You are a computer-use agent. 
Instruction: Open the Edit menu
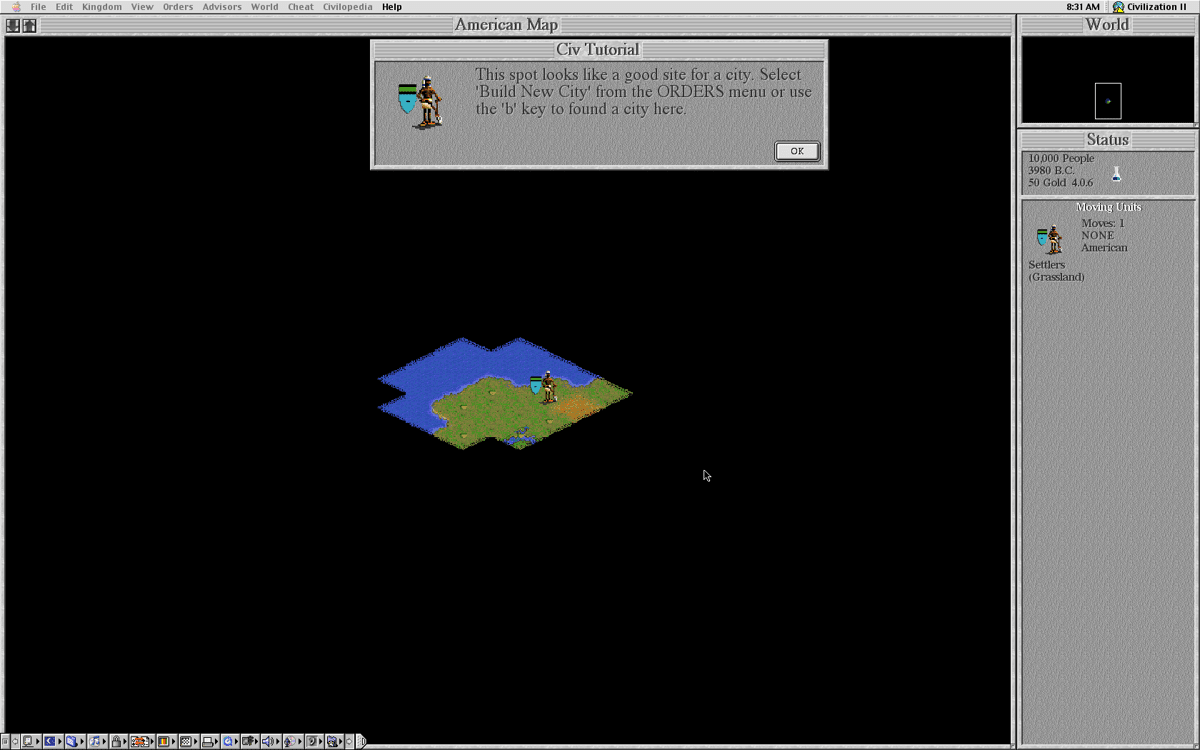[x=64, y=7]
